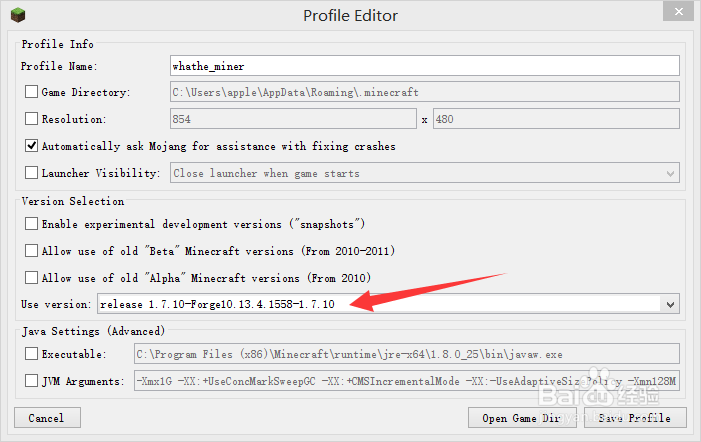Click the Profile Name: label
Viewport: 701px width, 442px height.
pos(59,66)
